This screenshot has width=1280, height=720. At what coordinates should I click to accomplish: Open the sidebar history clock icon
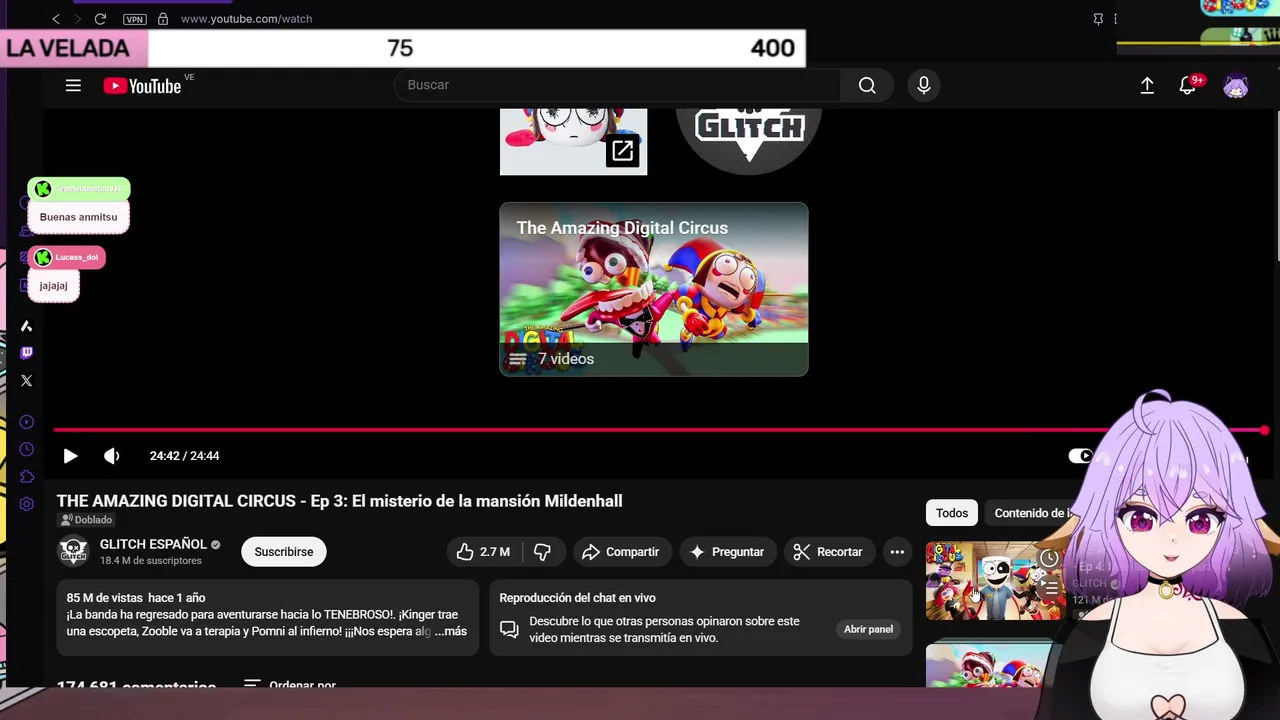coord(27,450)
